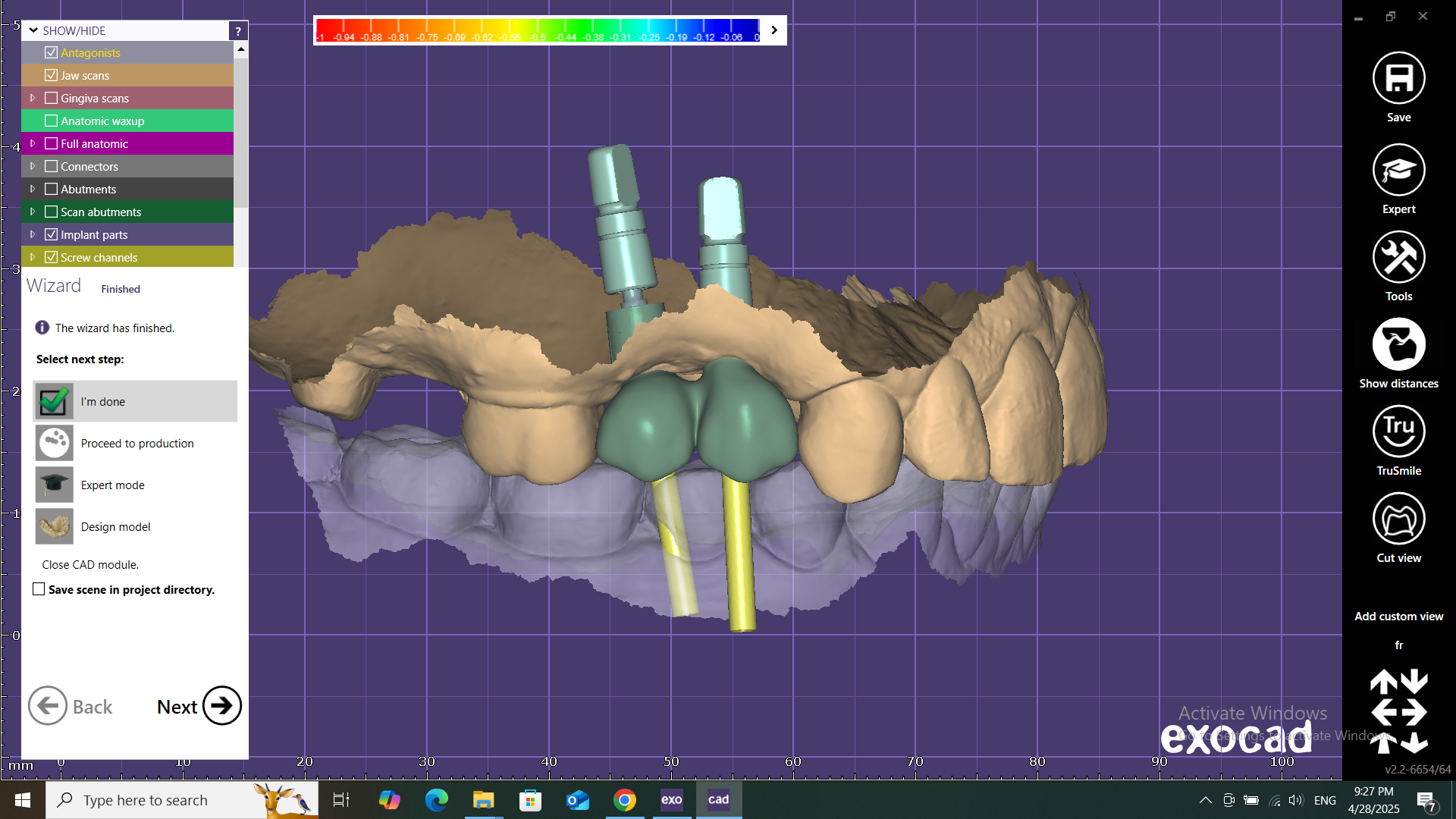Select the Expert mode wizard option

pos(112,485)
